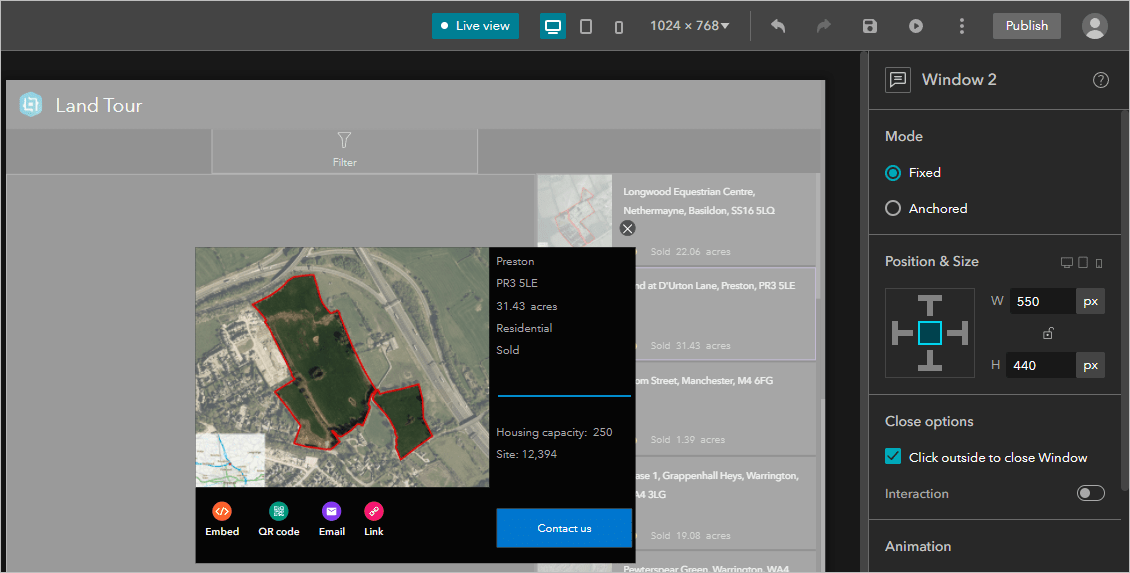Open the width px unit selector

coord(1090,301)
